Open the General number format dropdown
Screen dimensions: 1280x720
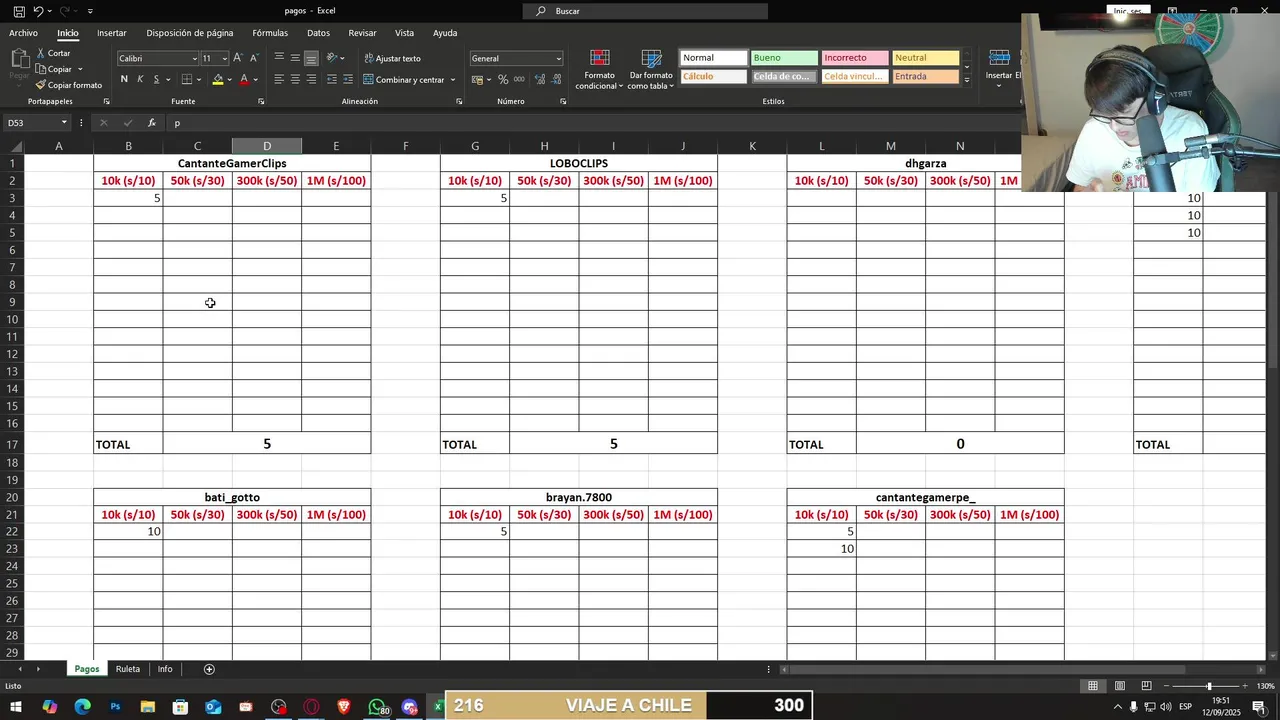tap(558, 58)
